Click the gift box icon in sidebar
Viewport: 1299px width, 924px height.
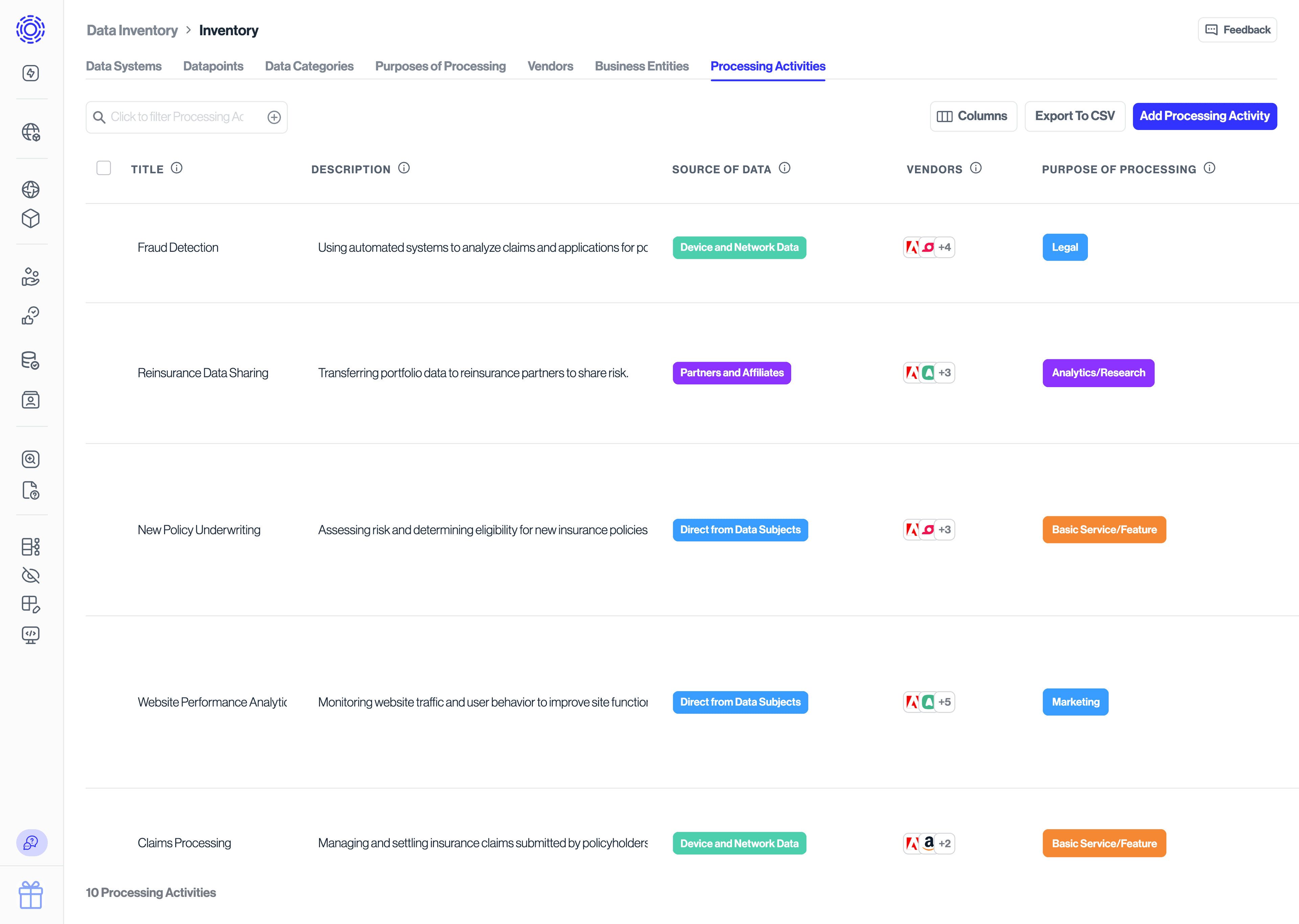31,895
